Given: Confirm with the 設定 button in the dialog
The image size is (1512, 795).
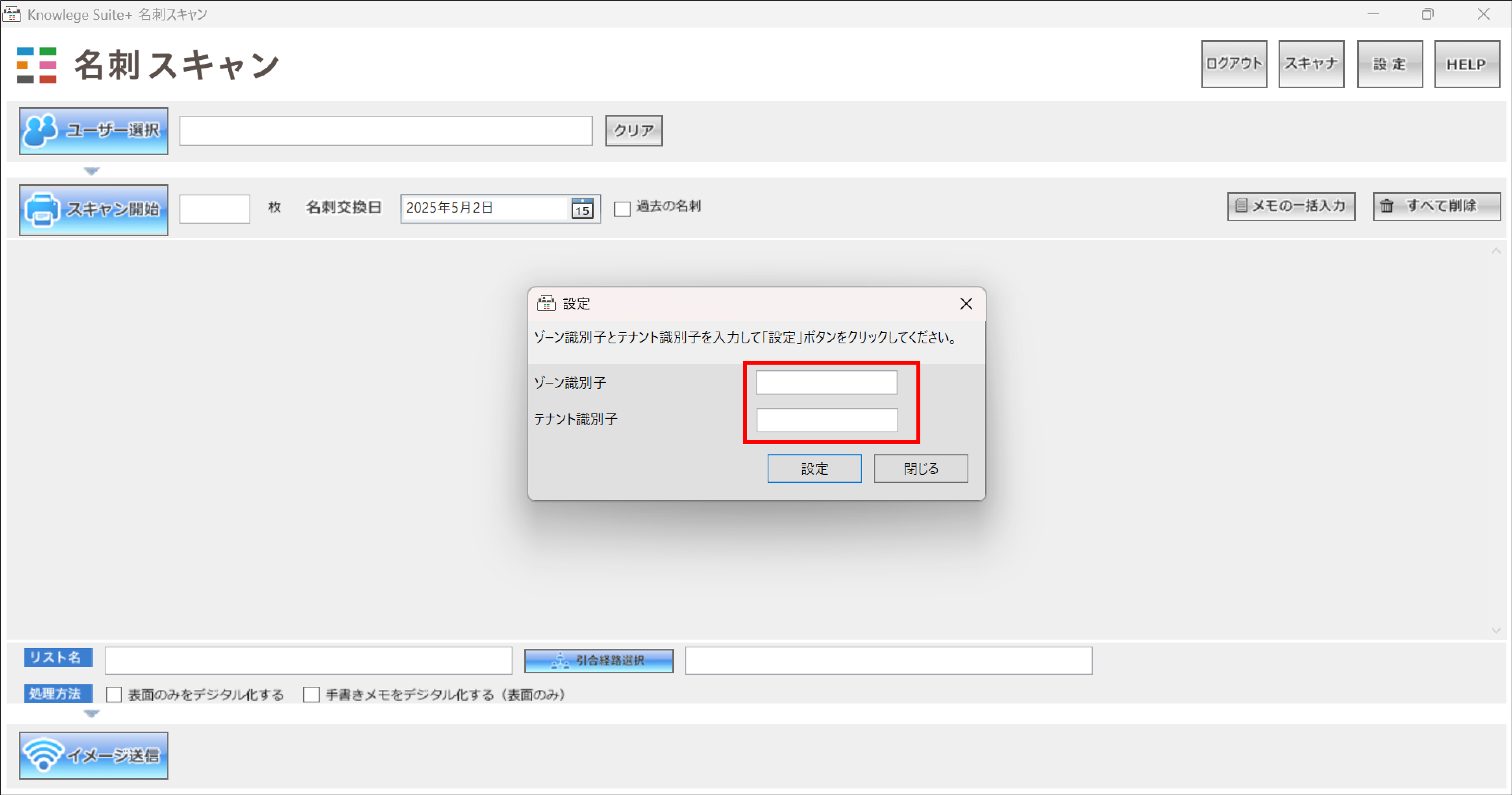Looking at the screenshot, I should [814, 469].
